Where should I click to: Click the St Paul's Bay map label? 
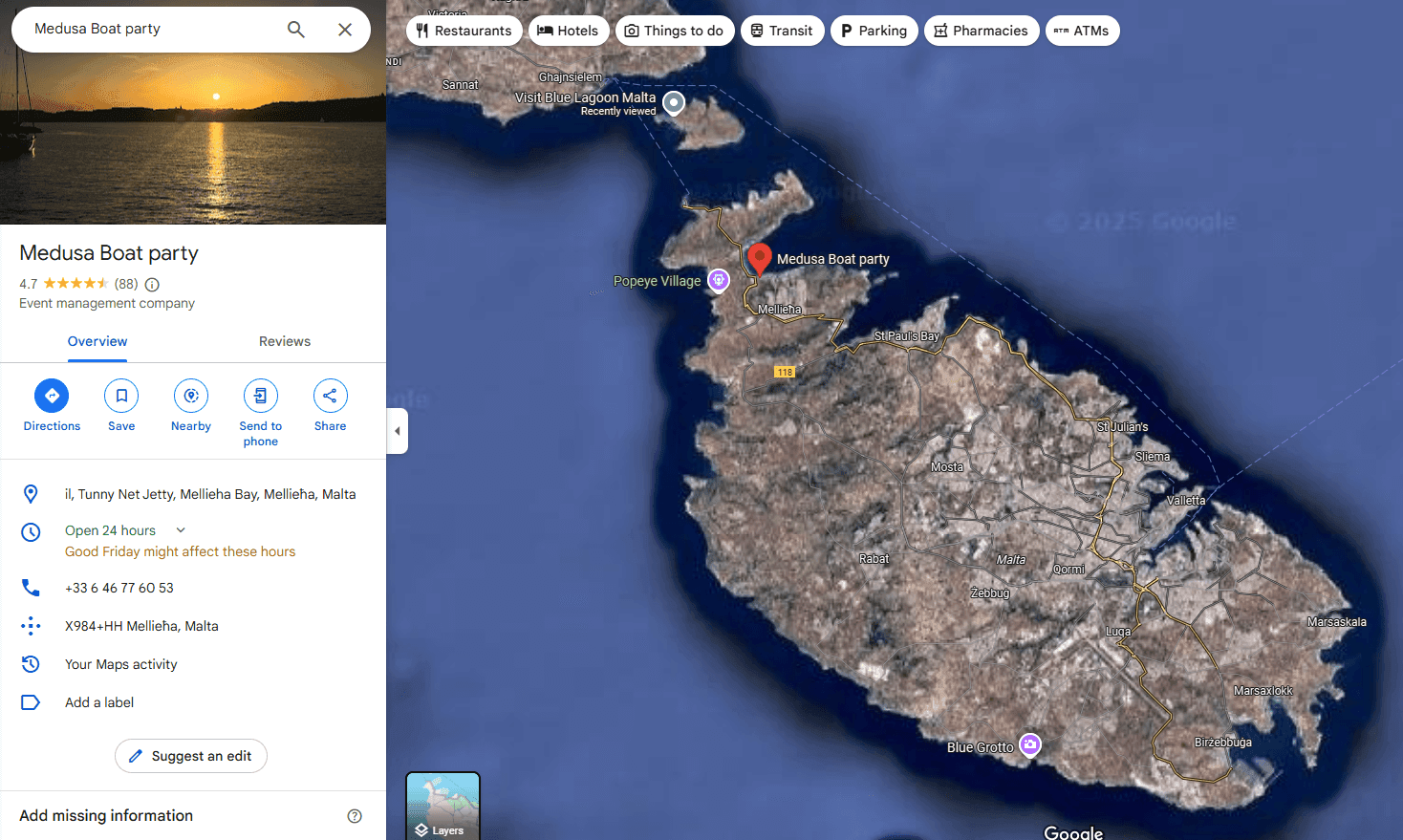click(907, 336)
